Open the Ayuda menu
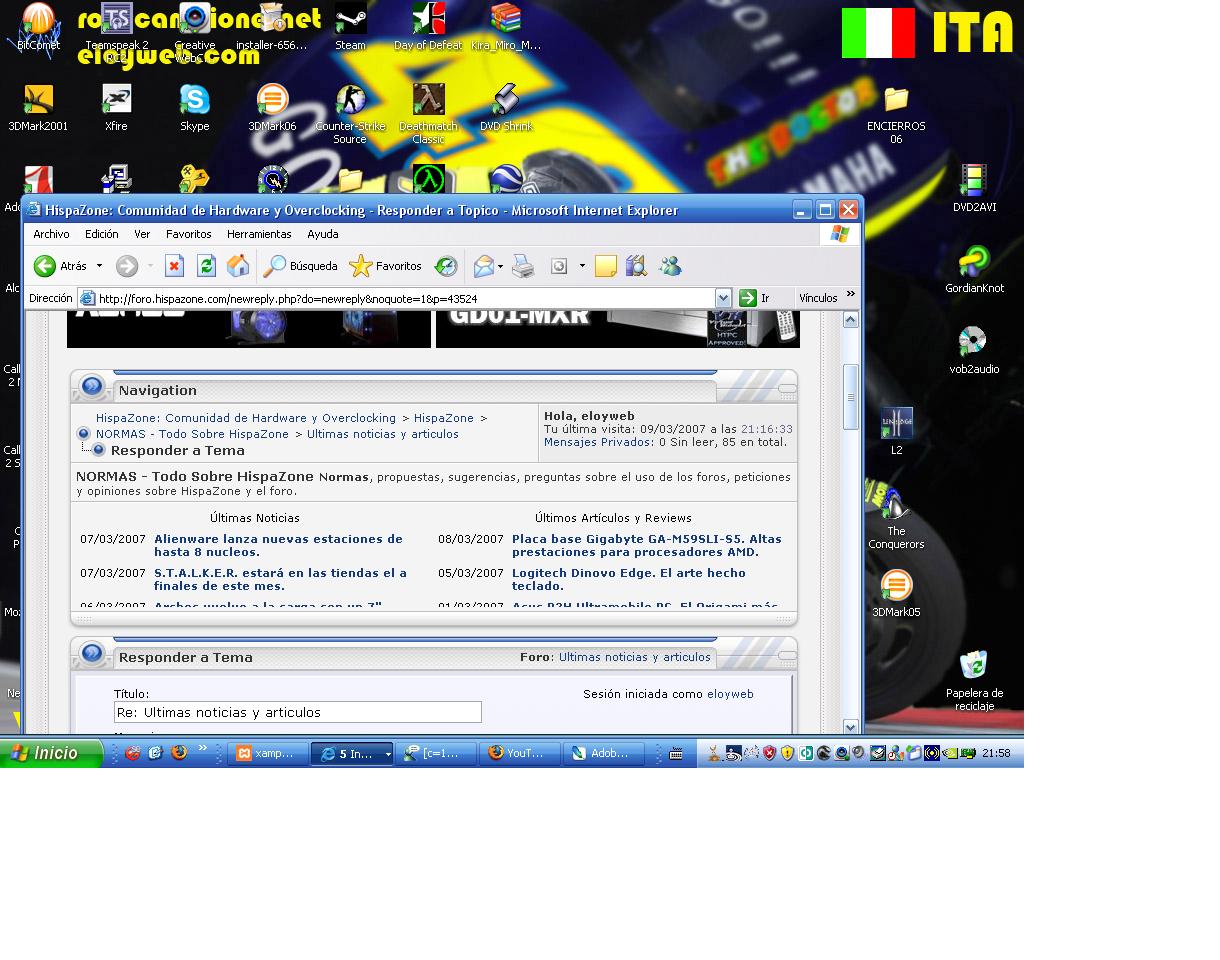Viewport: 1220px width, 960px height. coord(323,234)
